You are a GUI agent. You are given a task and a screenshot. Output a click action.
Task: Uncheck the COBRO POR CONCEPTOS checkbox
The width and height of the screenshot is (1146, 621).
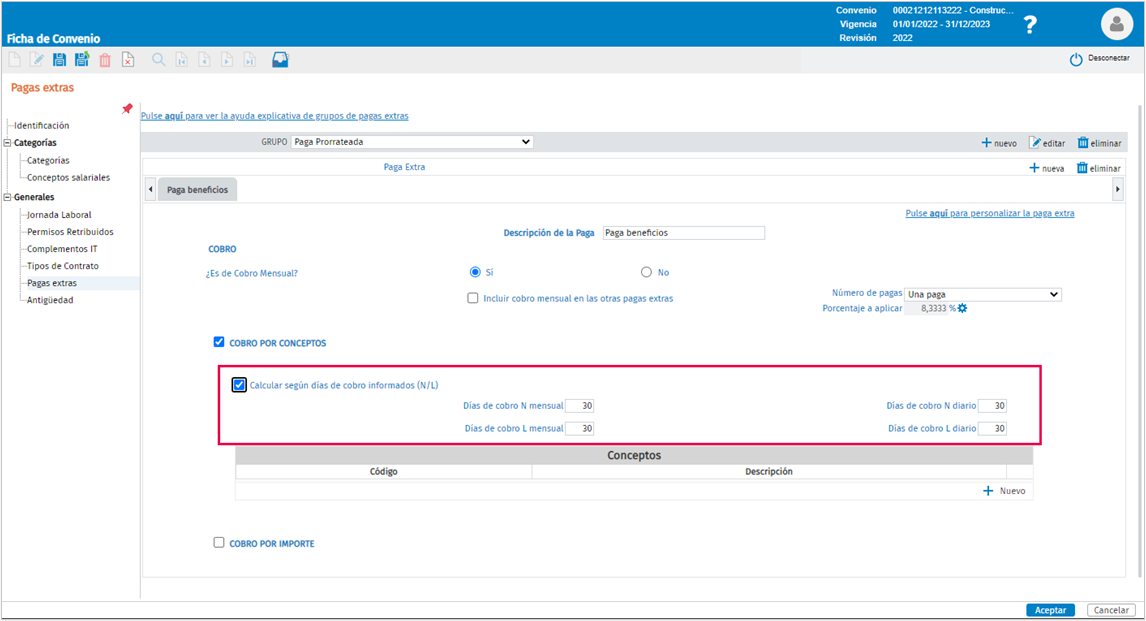tap(219, 342)
